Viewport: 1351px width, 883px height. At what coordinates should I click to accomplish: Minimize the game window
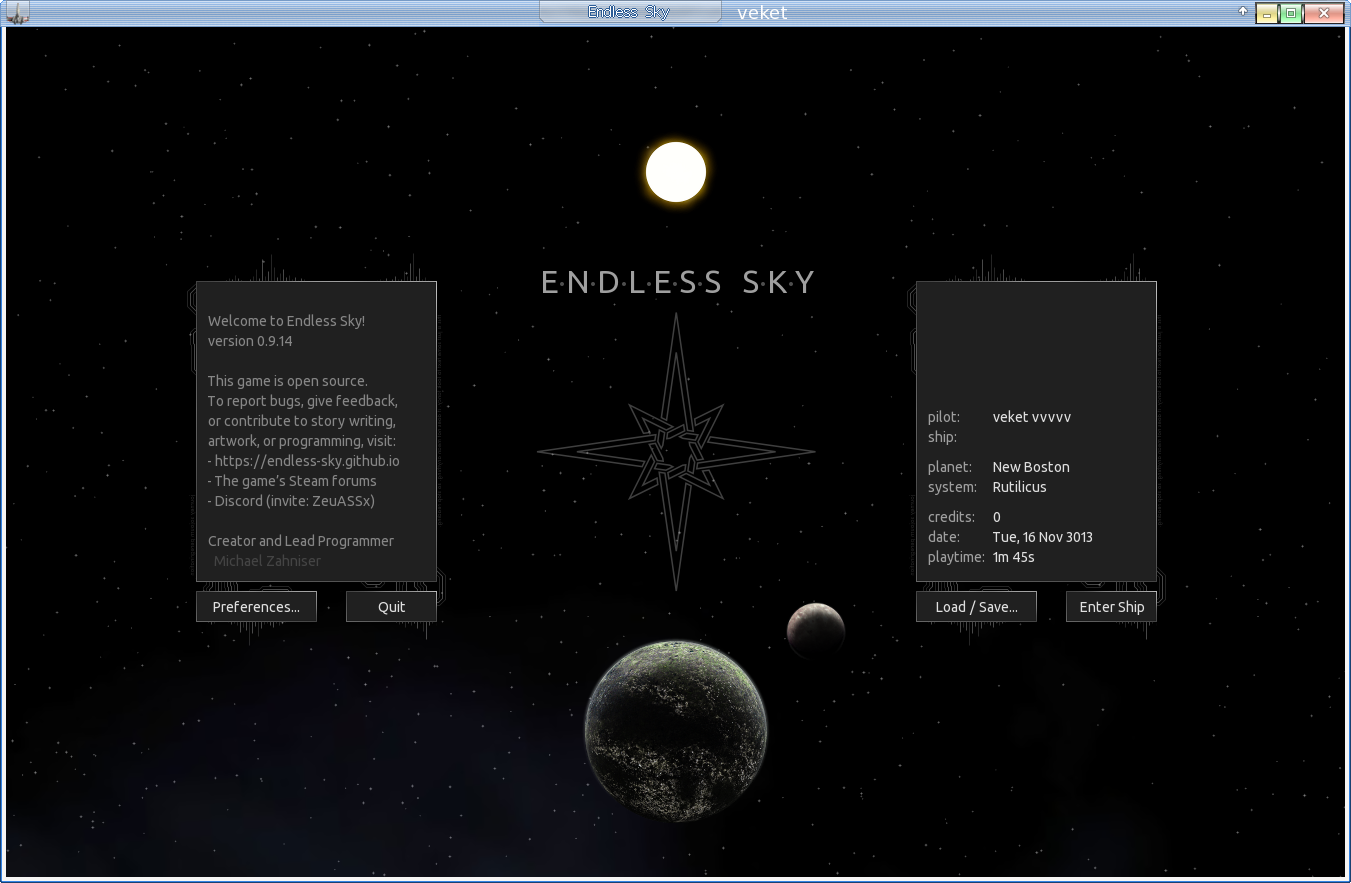point(1267,14)
